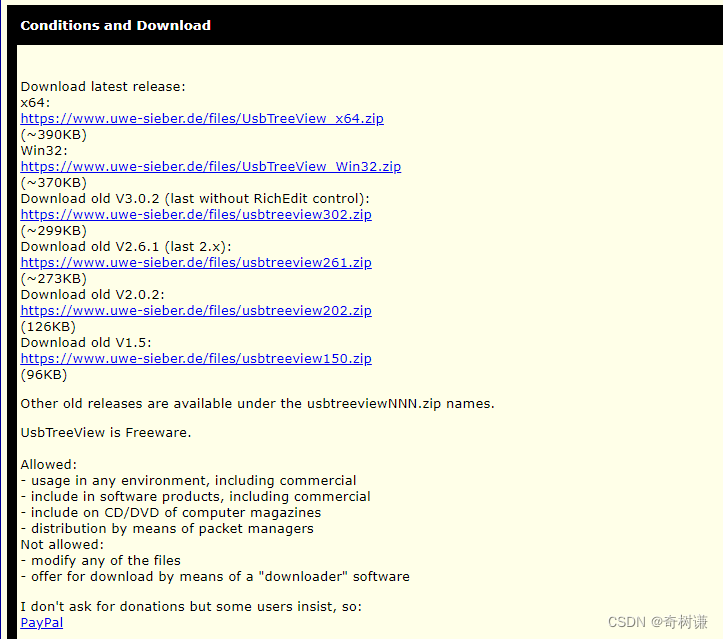Click the 'Conditions and Download' heading
The height and width of the screenshot is (639, 723).
115,25
